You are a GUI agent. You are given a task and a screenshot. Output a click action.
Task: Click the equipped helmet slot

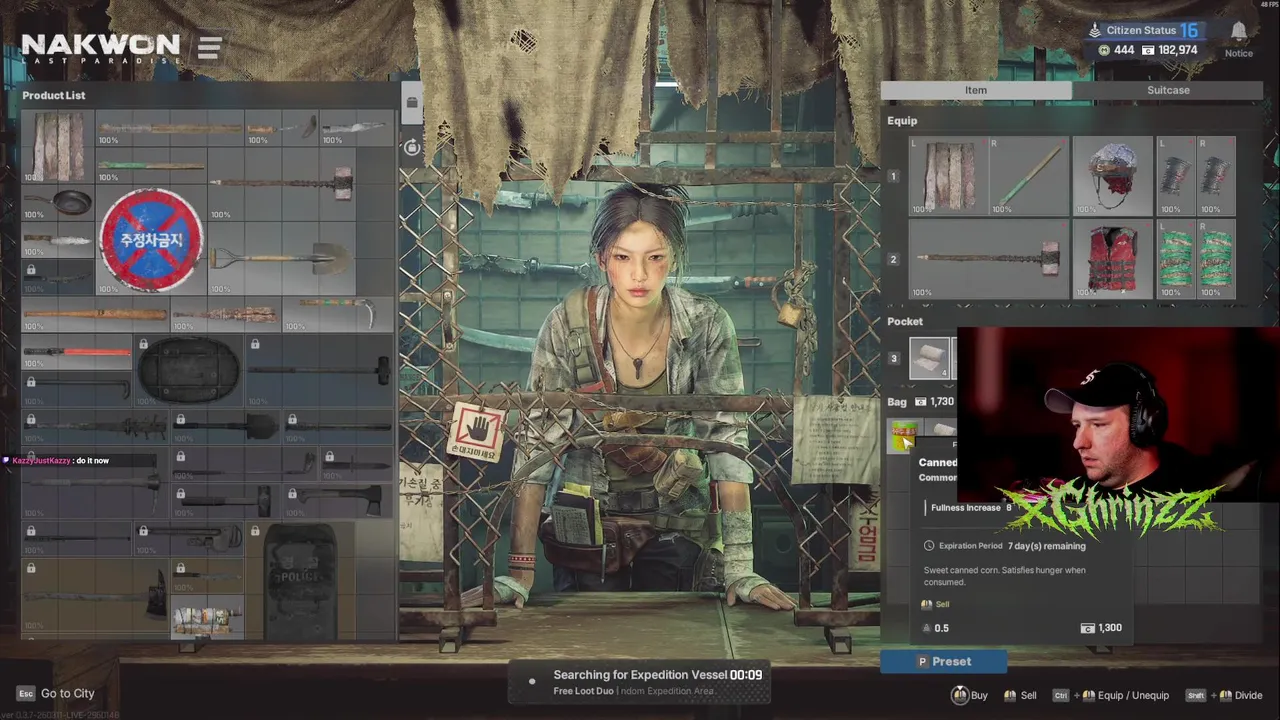[1112, 176]
